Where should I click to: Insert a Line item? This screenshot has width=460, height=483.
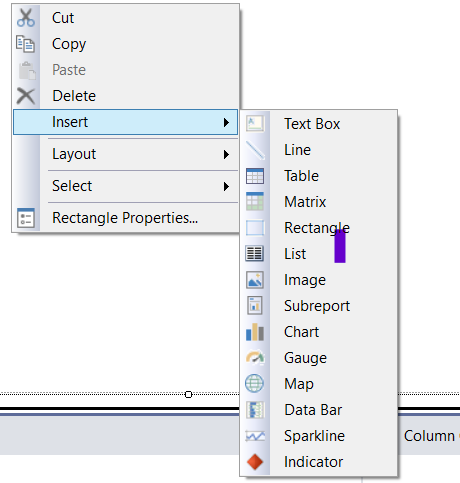click(318, 150)
